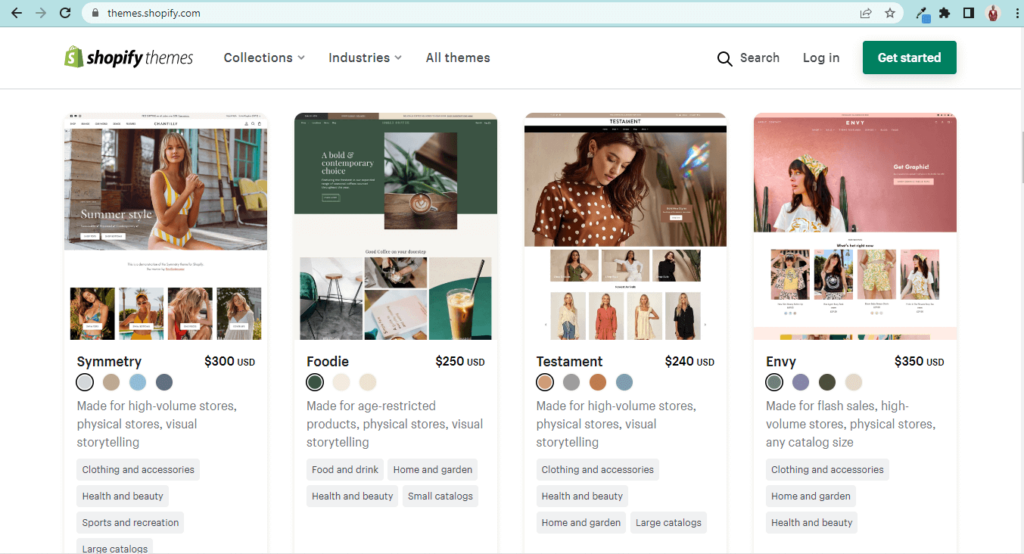Click Foodie's Food and drink tag
The width and height of the screenshot is (1024, 554).
[x=345, y=470]
